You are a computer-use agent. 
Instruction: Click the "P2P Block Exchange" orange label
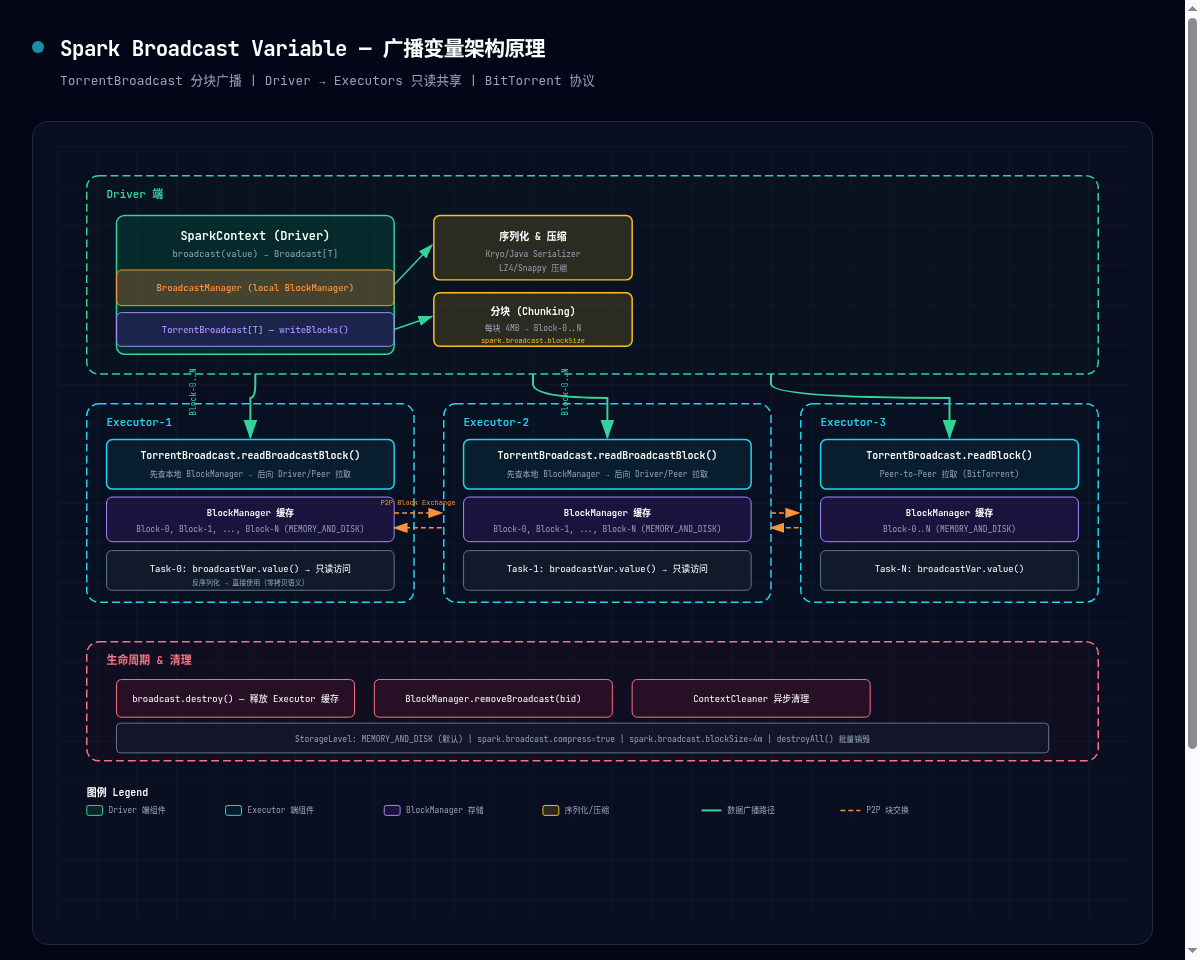click(417, 503)
